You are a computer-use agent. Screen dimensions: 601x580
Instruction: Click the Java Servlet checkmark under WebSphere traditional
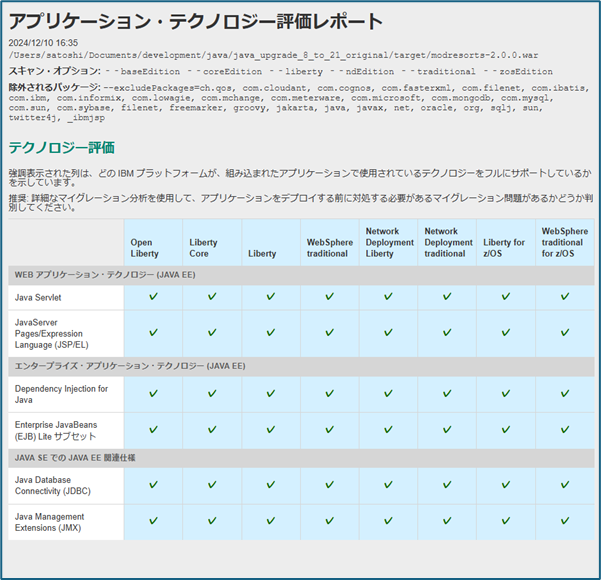330,296
